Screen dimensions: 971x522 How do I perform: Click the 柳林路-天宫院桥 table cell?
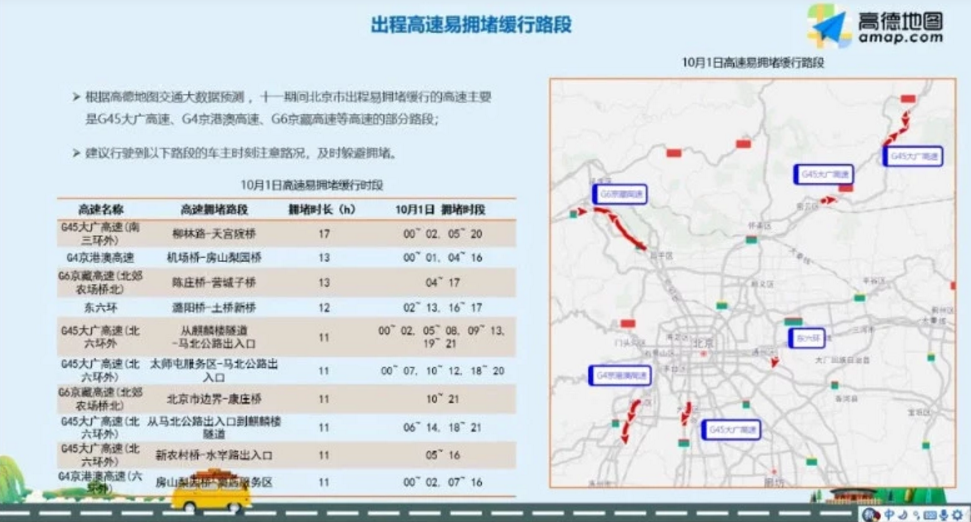tap(216, 233)
